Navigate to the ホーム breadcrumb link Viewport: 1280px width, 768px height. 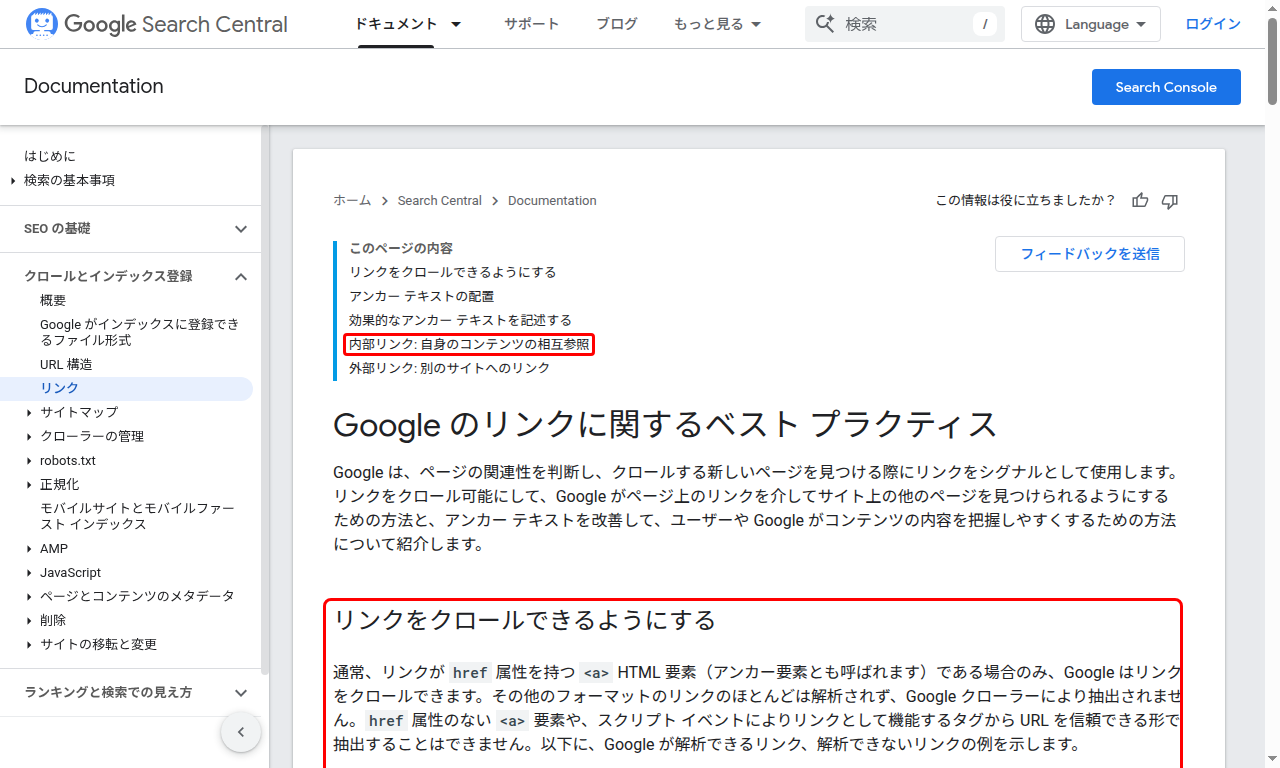point(352,200)
